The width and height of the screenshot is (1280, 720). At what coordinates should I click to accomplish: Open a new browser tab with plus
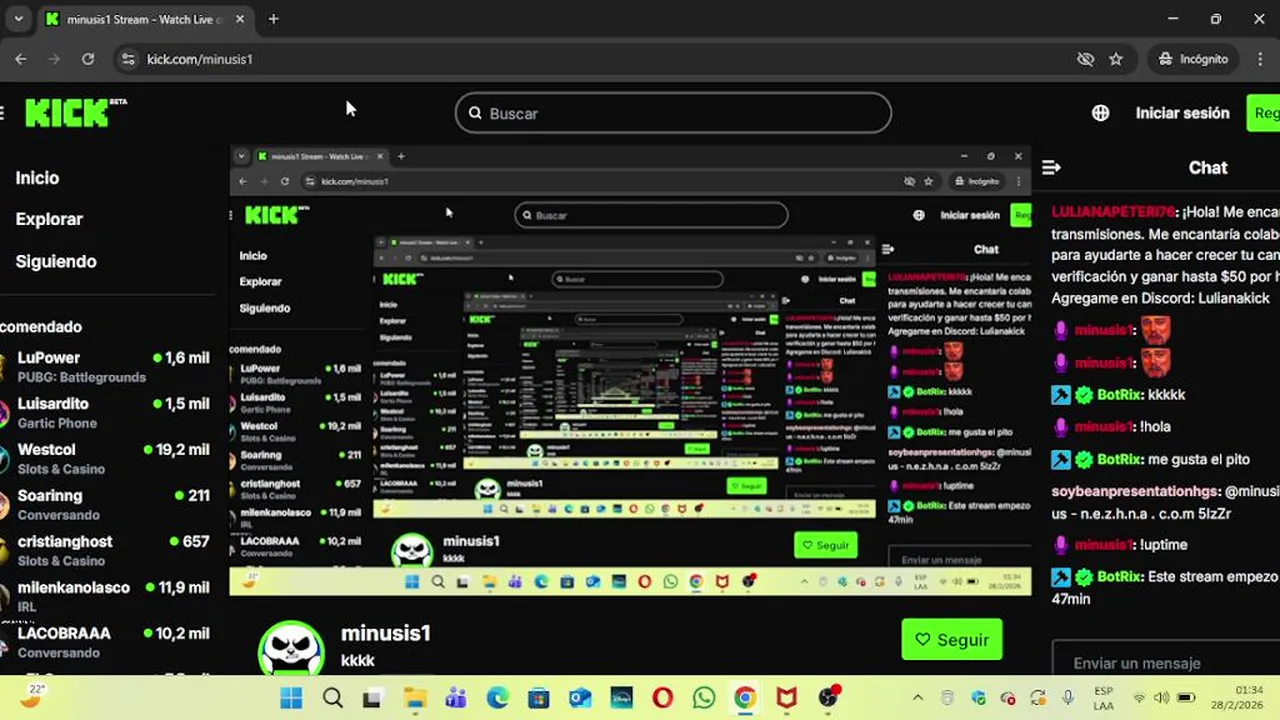click(x=273, y=19)
